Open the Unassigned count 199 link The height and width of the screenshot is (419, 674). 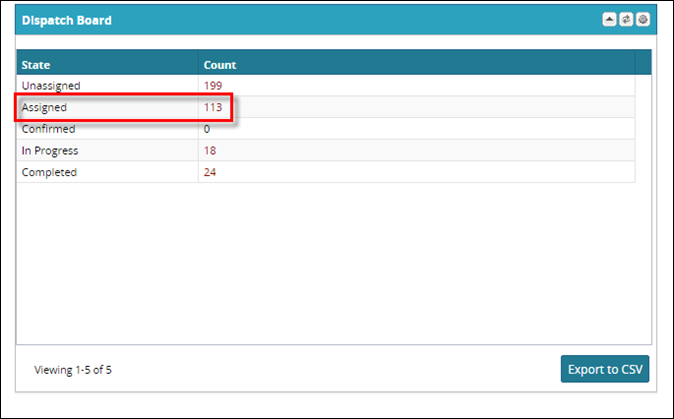point(213,86)
